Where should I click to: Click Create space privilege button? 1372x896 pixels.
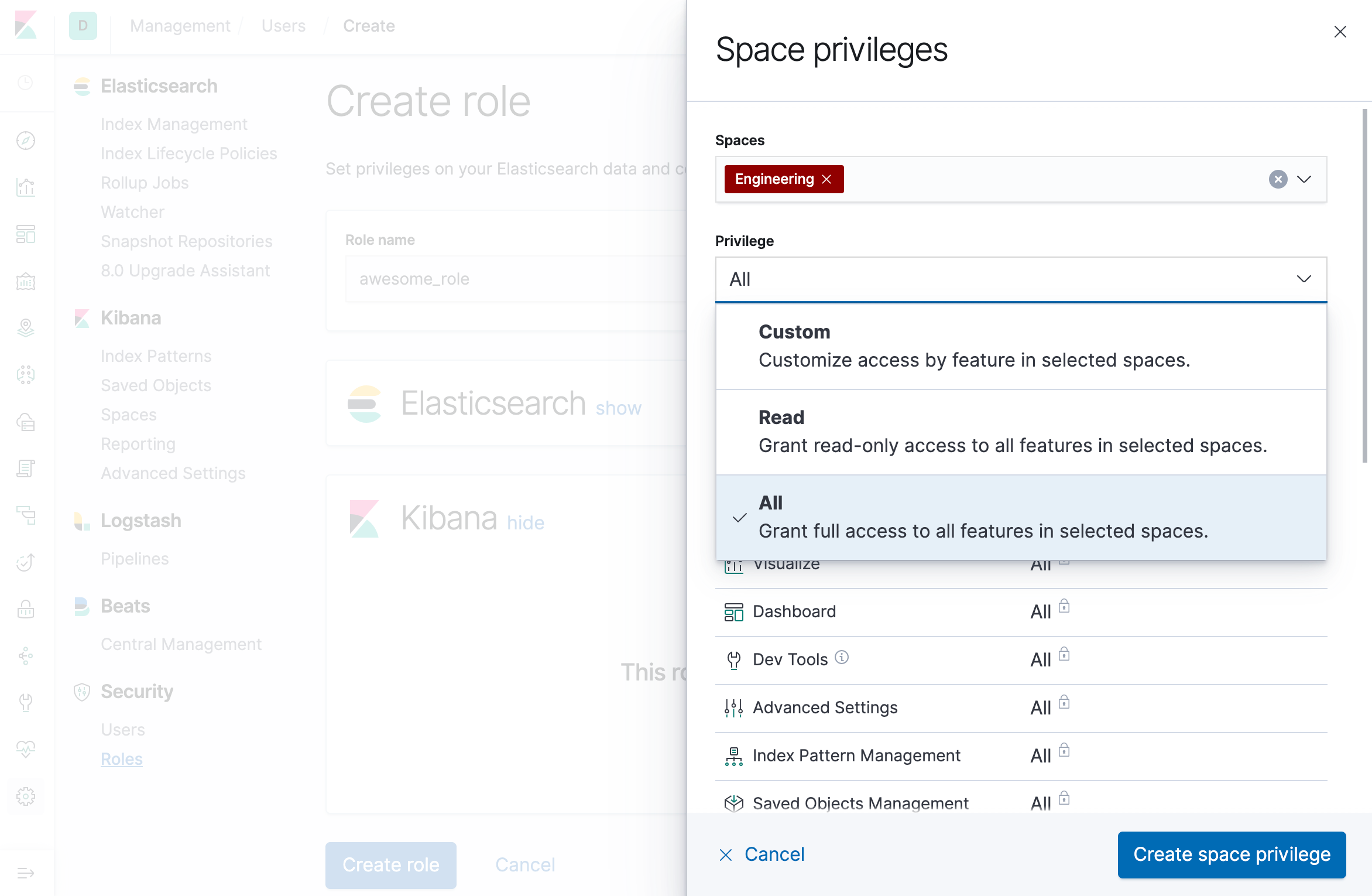[x=1232, y=854]
